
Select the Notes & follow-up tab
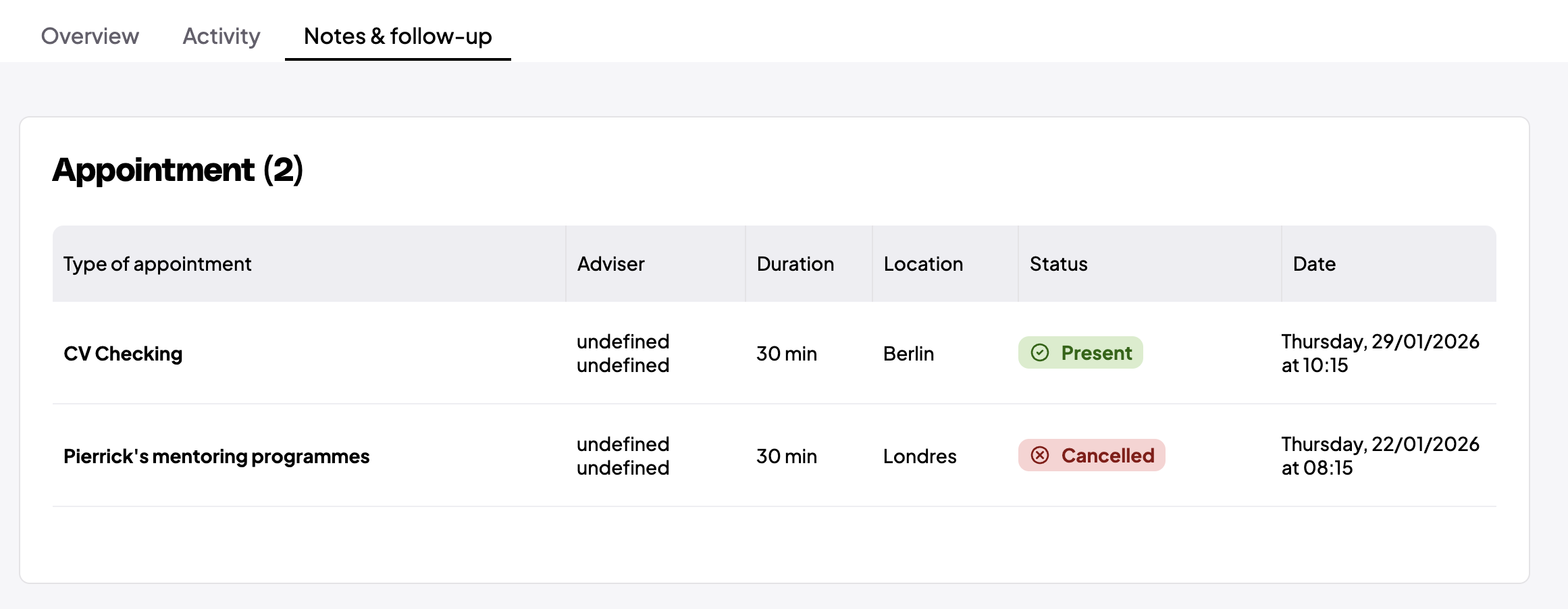click(398, 36)
